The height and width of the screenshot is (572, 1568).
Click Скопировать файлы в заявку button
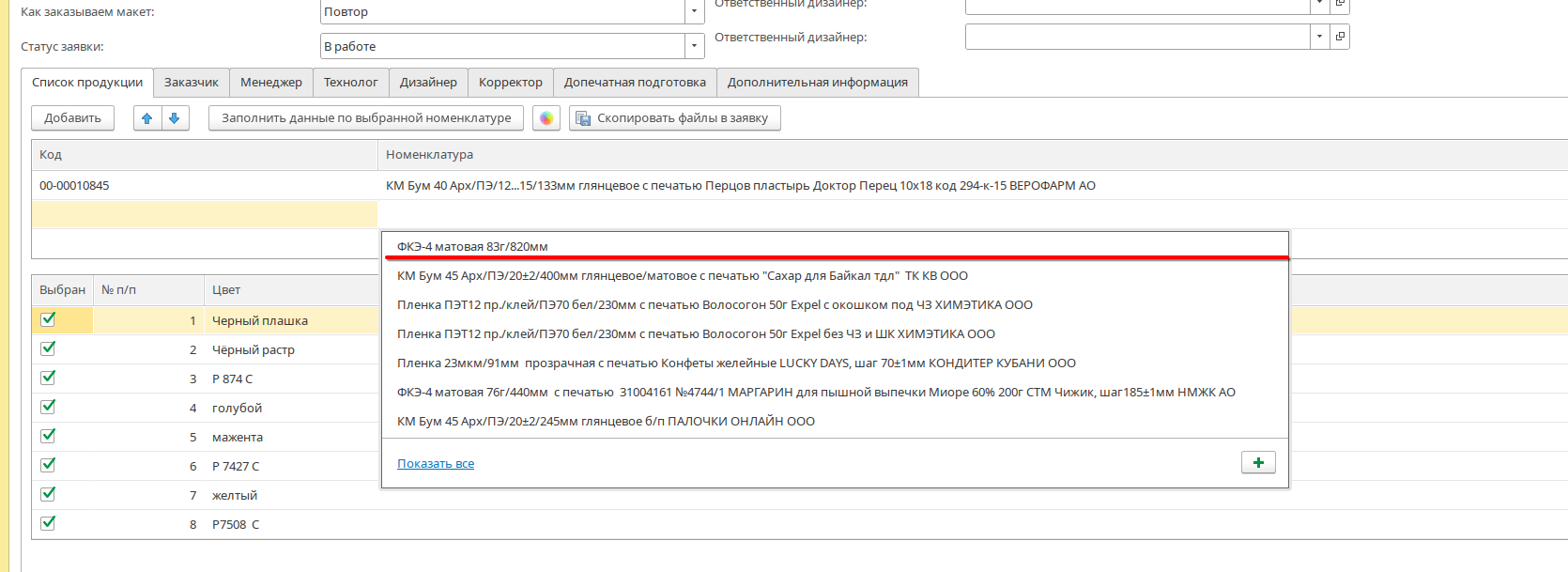(674, 118)
